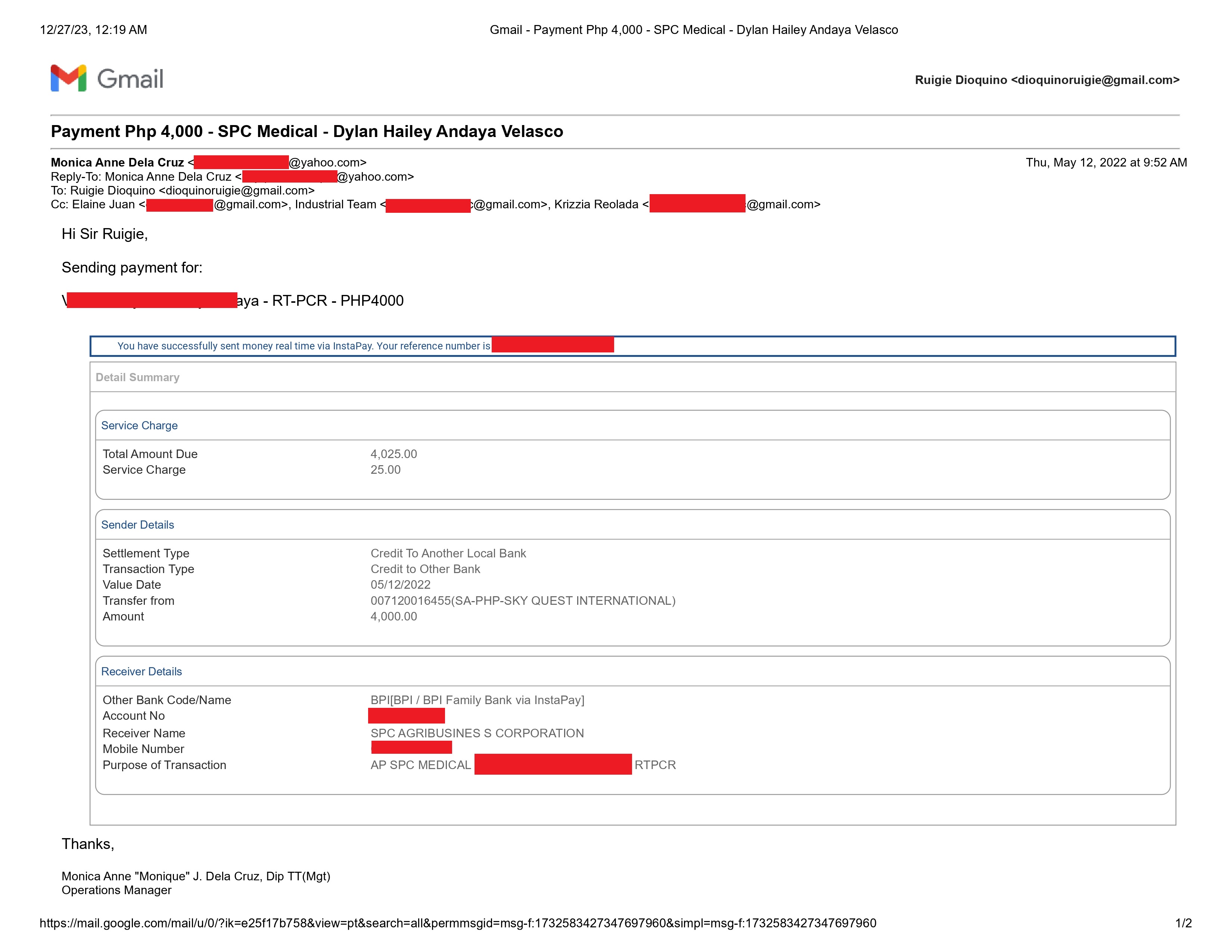Click the Sender Details section header
This screenshot has width=1232, height=952.
pyautogui.click(x=138, y=525)
